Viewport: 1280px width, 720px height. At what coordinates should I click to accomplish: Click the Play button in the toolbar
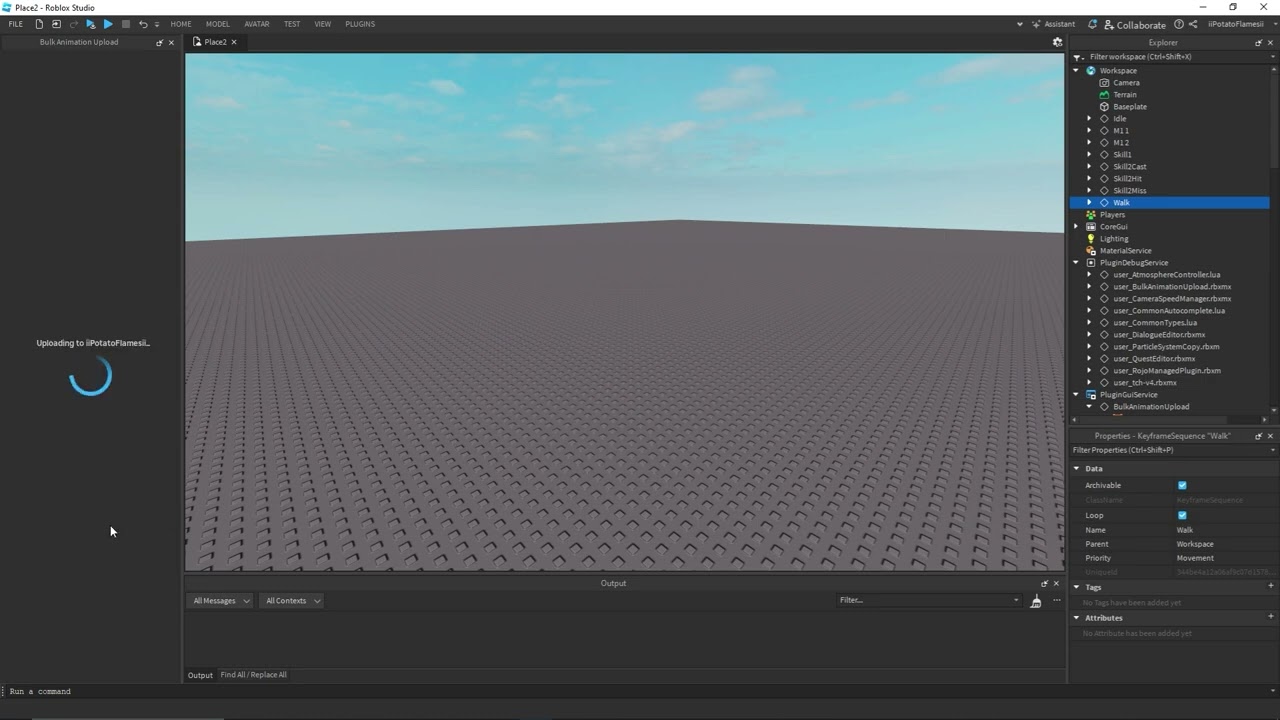[108, 24]
